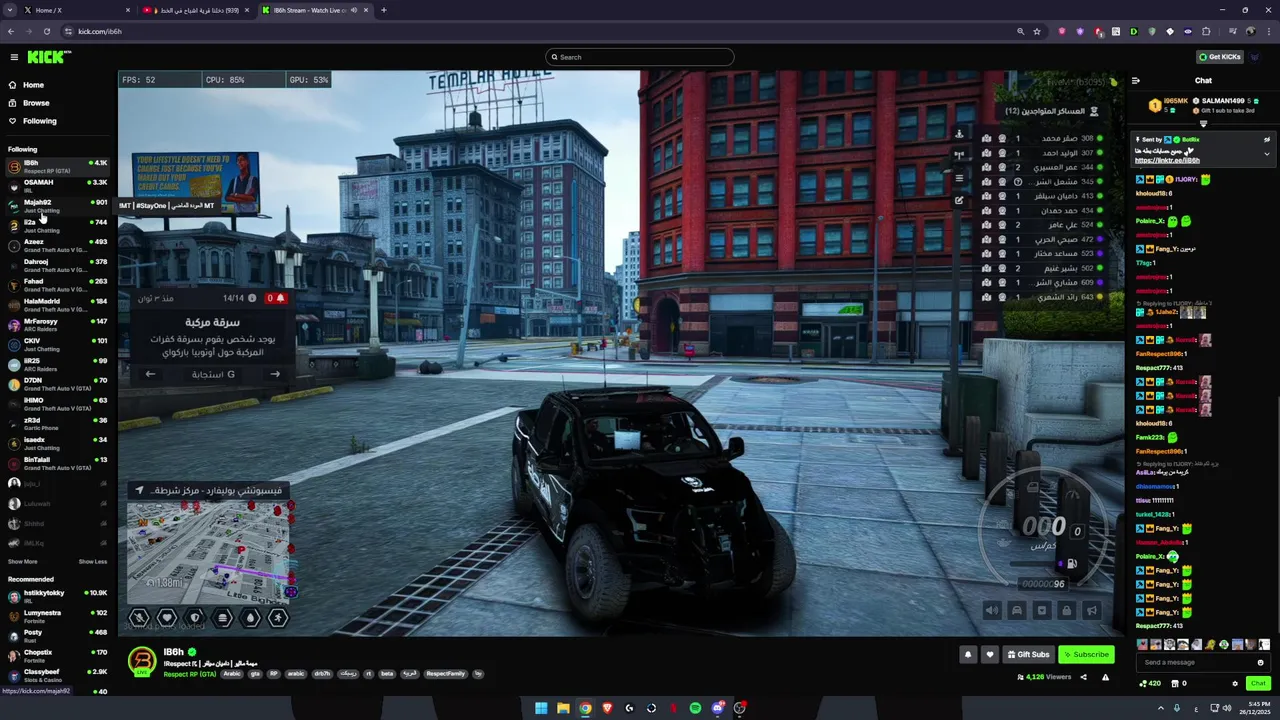Screen dimensions: 1280x720
Task: Click the green Chat send button
Action: click(x=1258, y=684)
